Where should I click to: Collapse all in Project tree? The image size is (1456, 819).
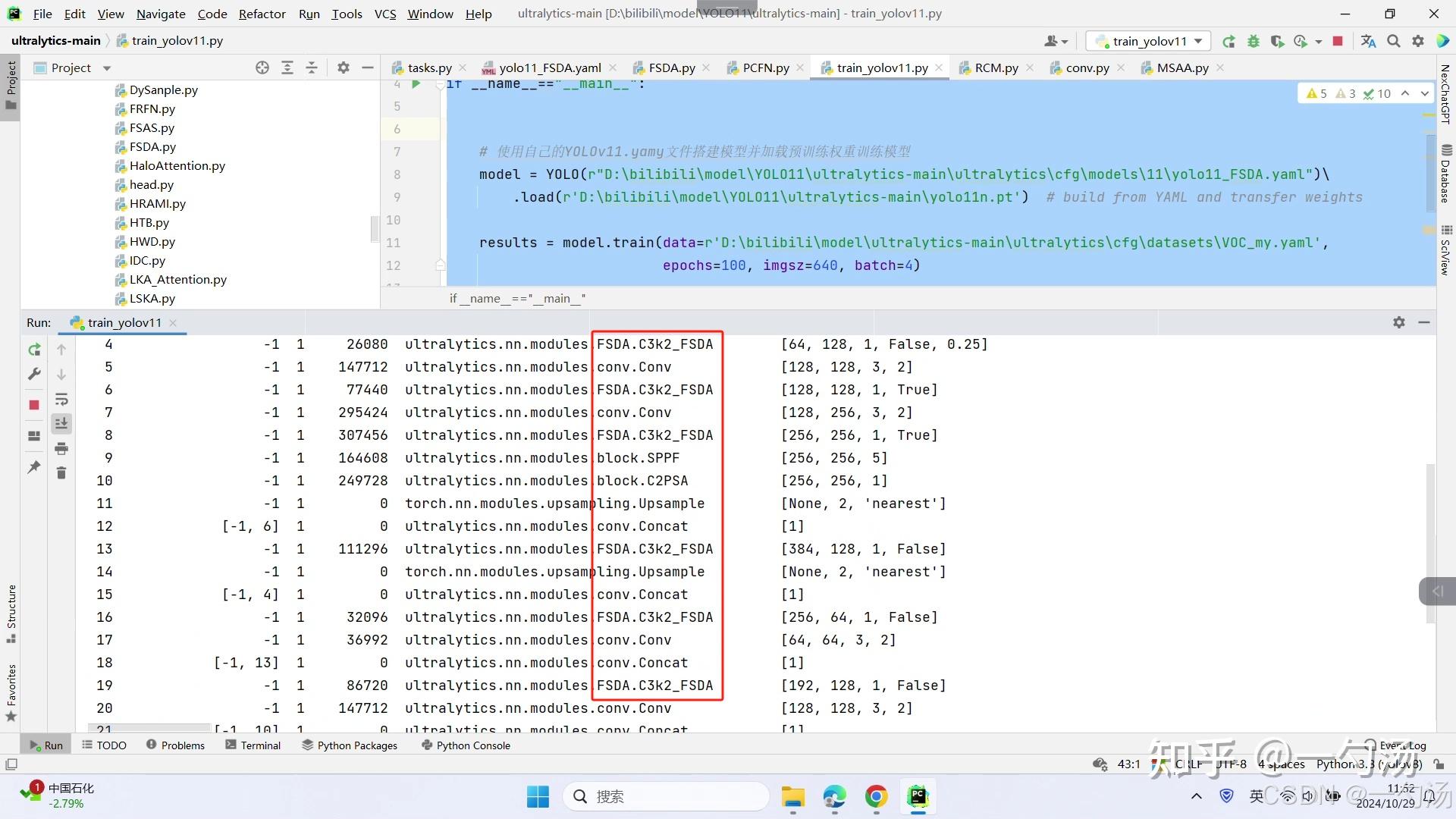(312, 68)
